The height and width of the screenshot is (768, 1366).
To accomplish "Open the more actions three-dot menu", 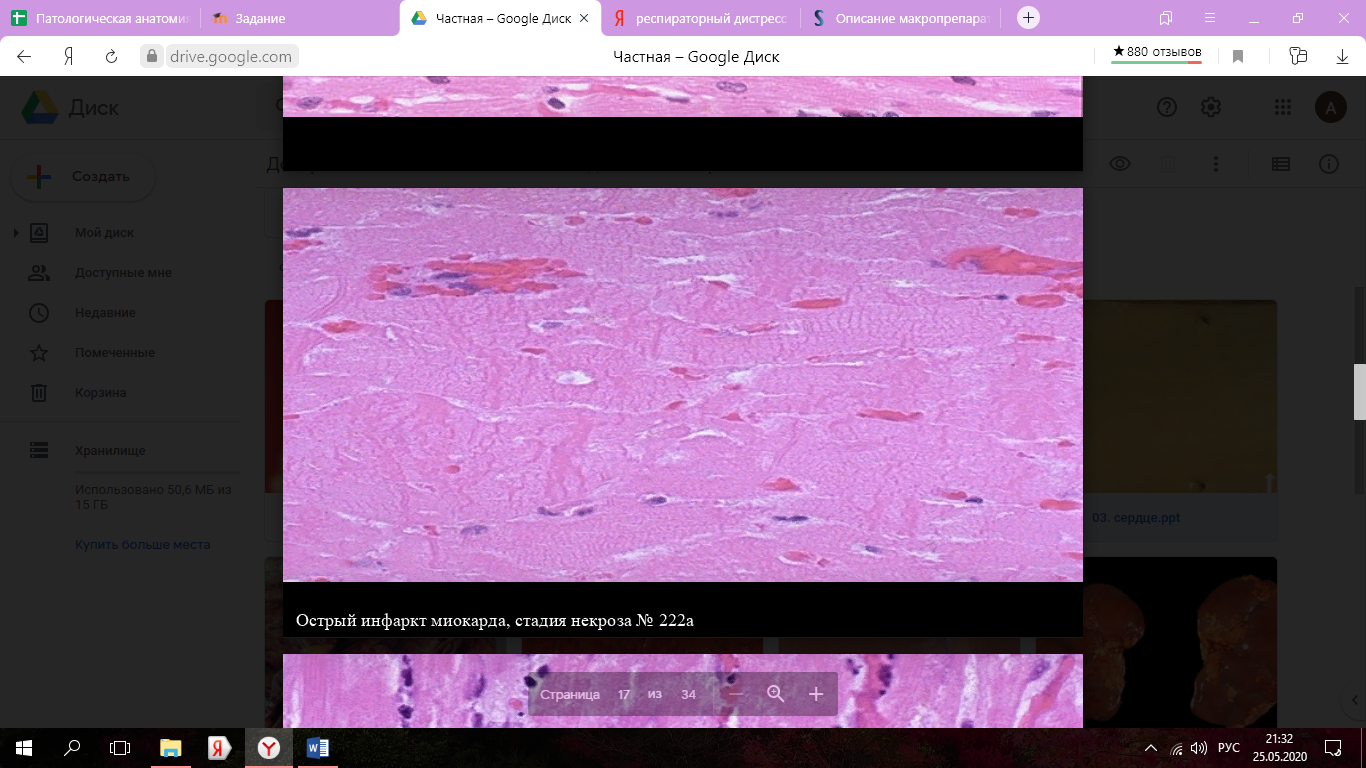I will [1216, 164].
